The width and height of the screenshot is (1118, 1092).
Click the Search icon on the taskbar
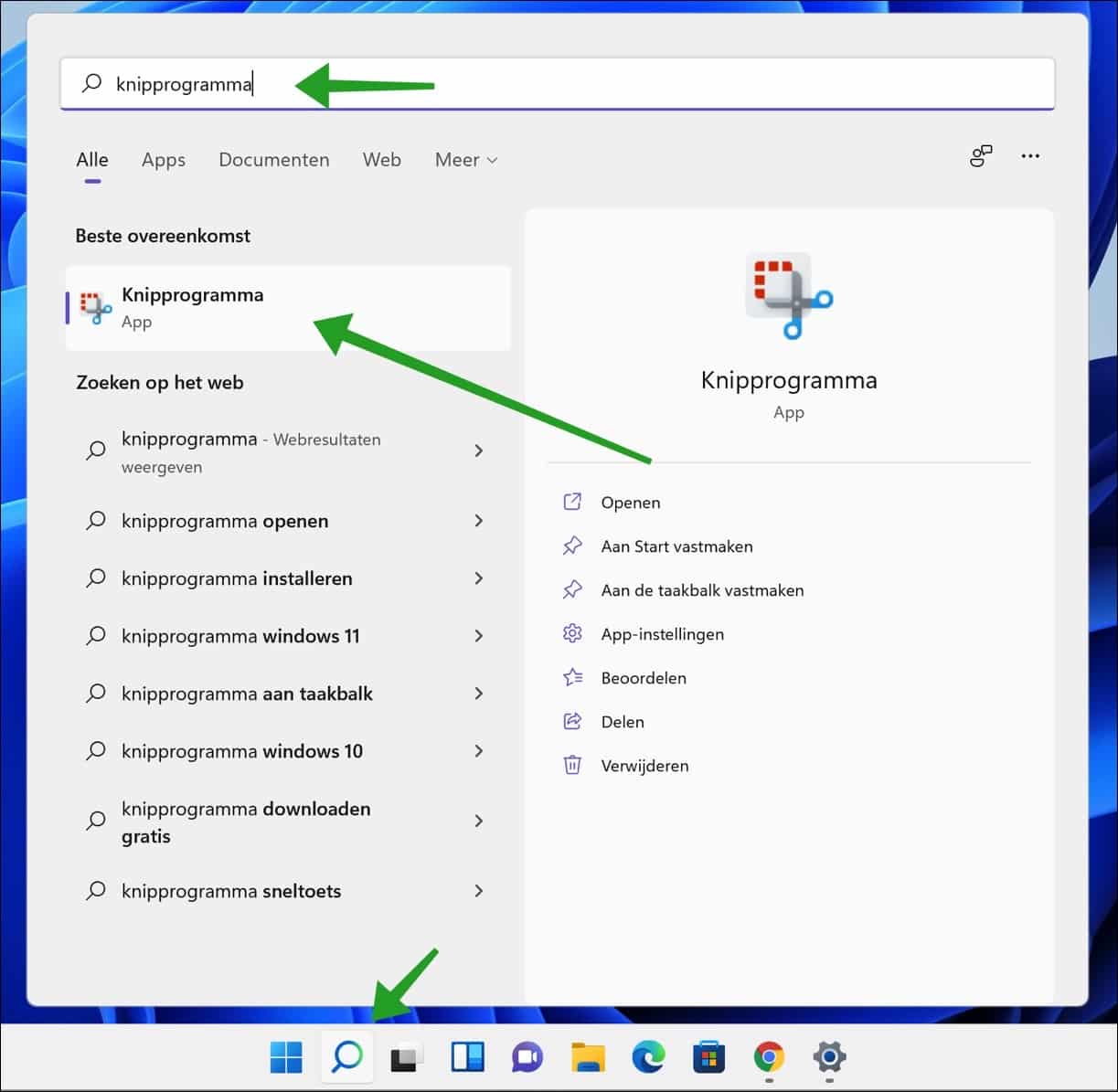click(x=346, y=1056)
